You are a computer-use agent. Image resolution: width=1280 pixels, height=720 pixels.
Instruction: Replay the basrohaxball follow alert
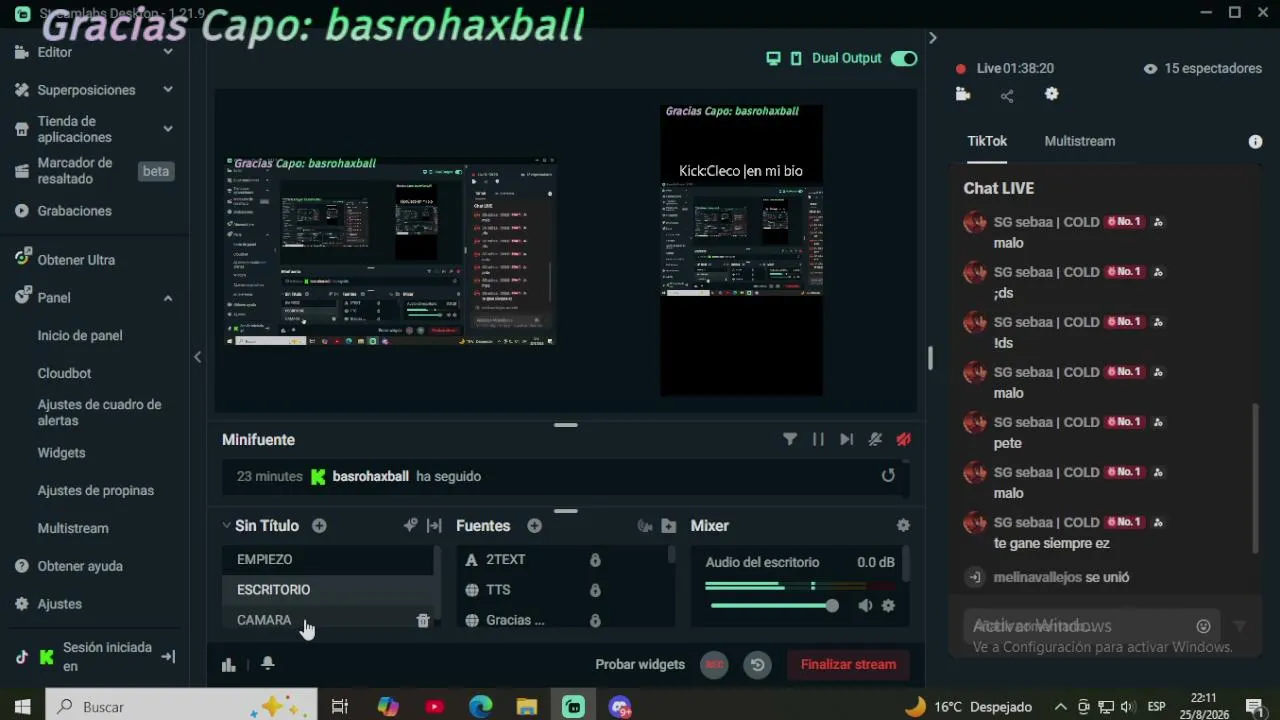(888, 476)
